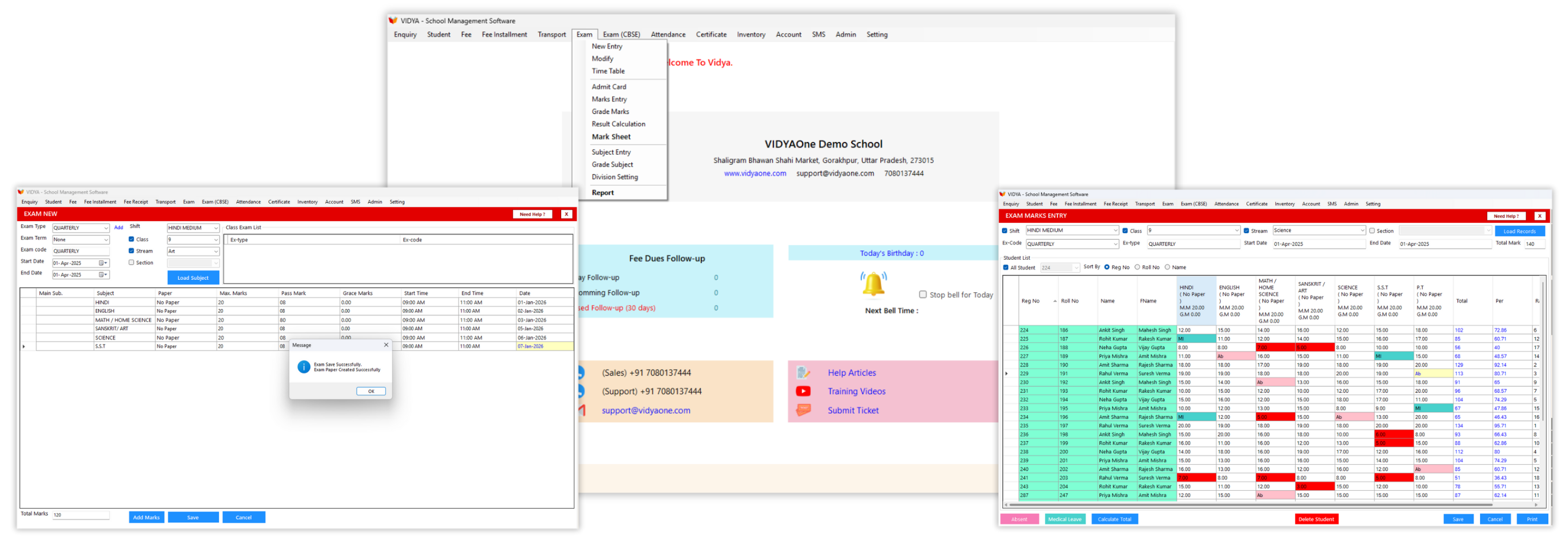
Task: Open the Exam (CBSE) menu in main window
Action: [x=621, y=35]
